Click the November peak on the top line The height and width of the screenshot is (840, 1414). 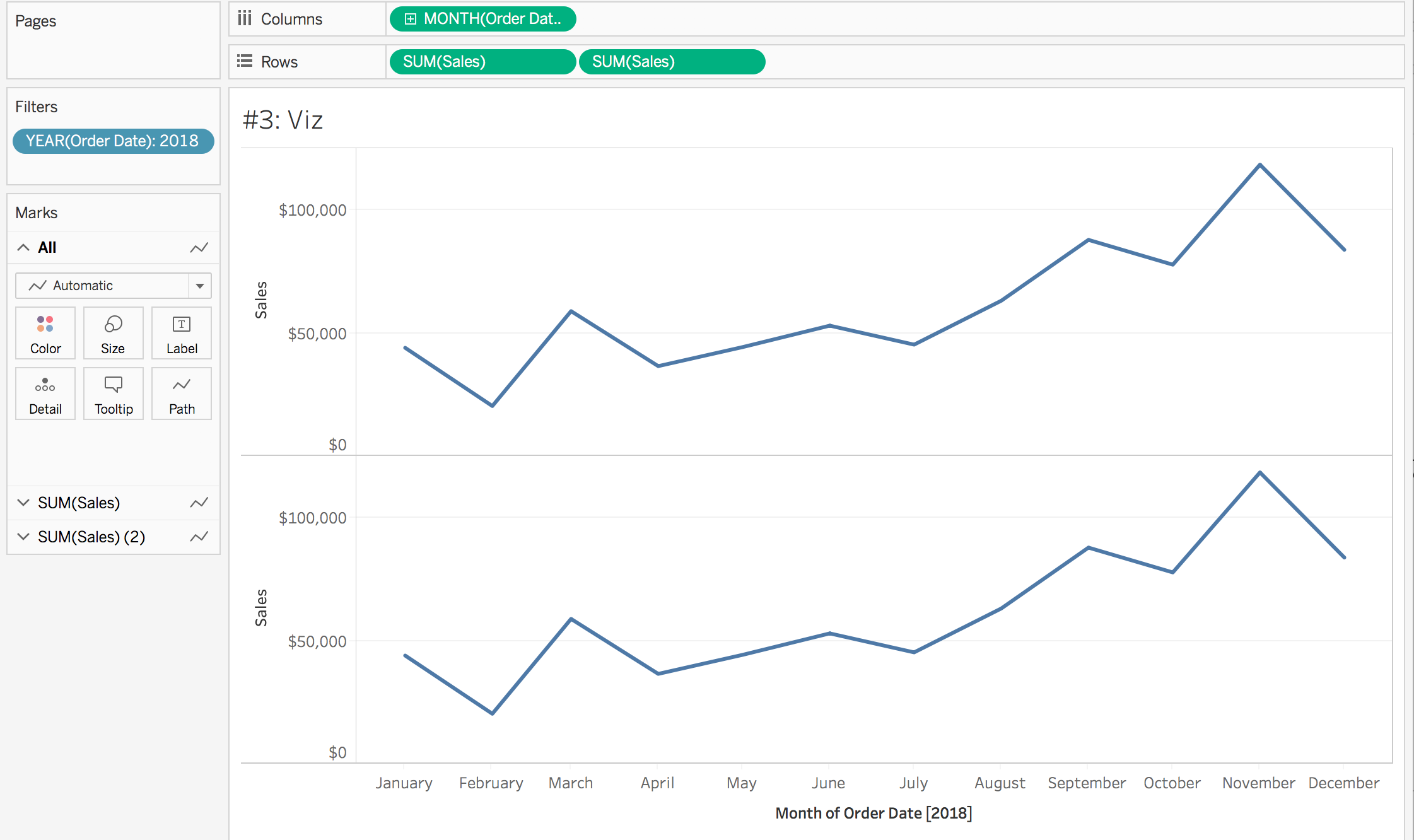click(1259, 165)
